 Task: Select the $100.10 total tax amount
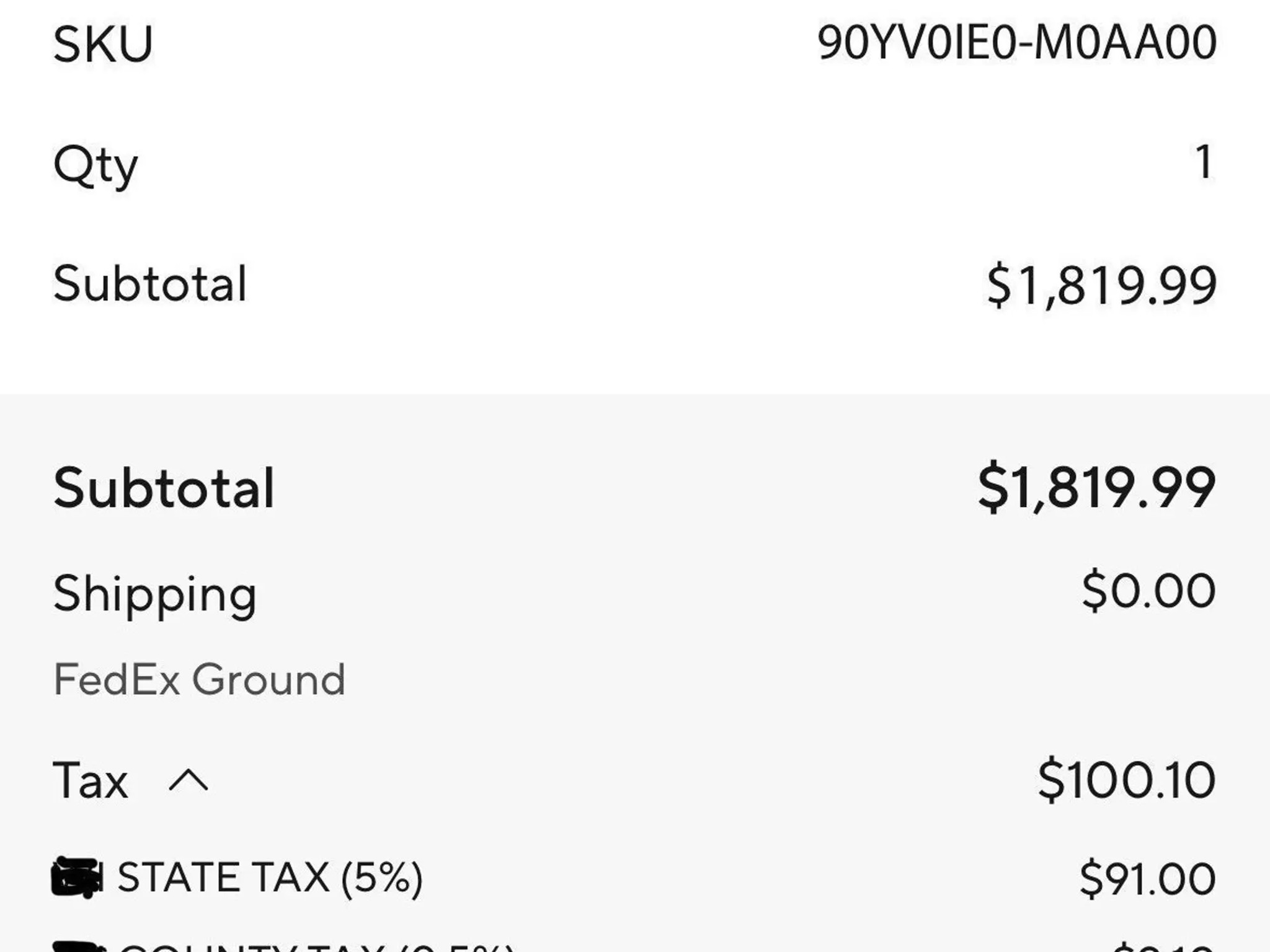point(1127,780)
